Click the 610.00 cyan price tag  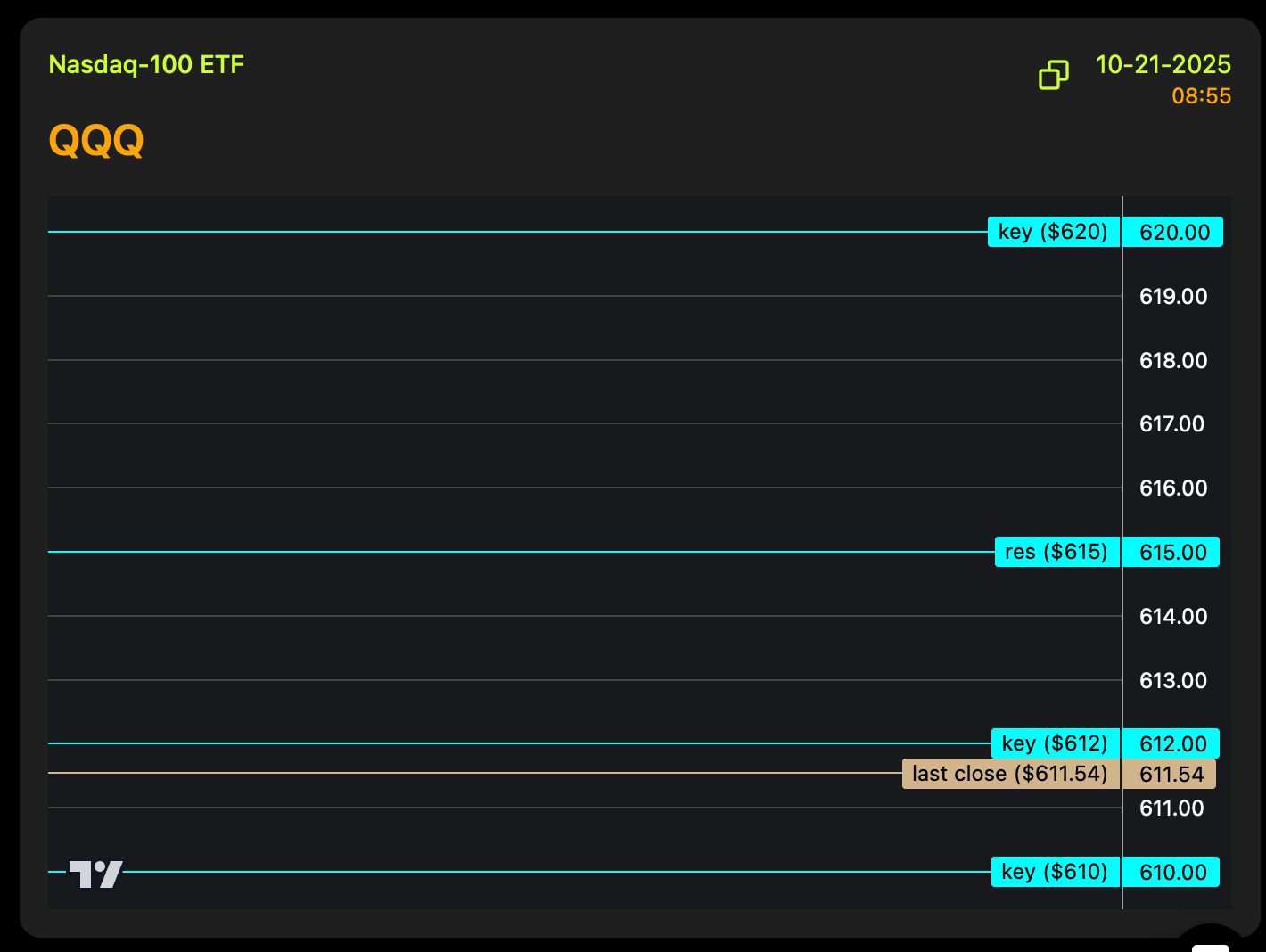tap(1171, 873)
